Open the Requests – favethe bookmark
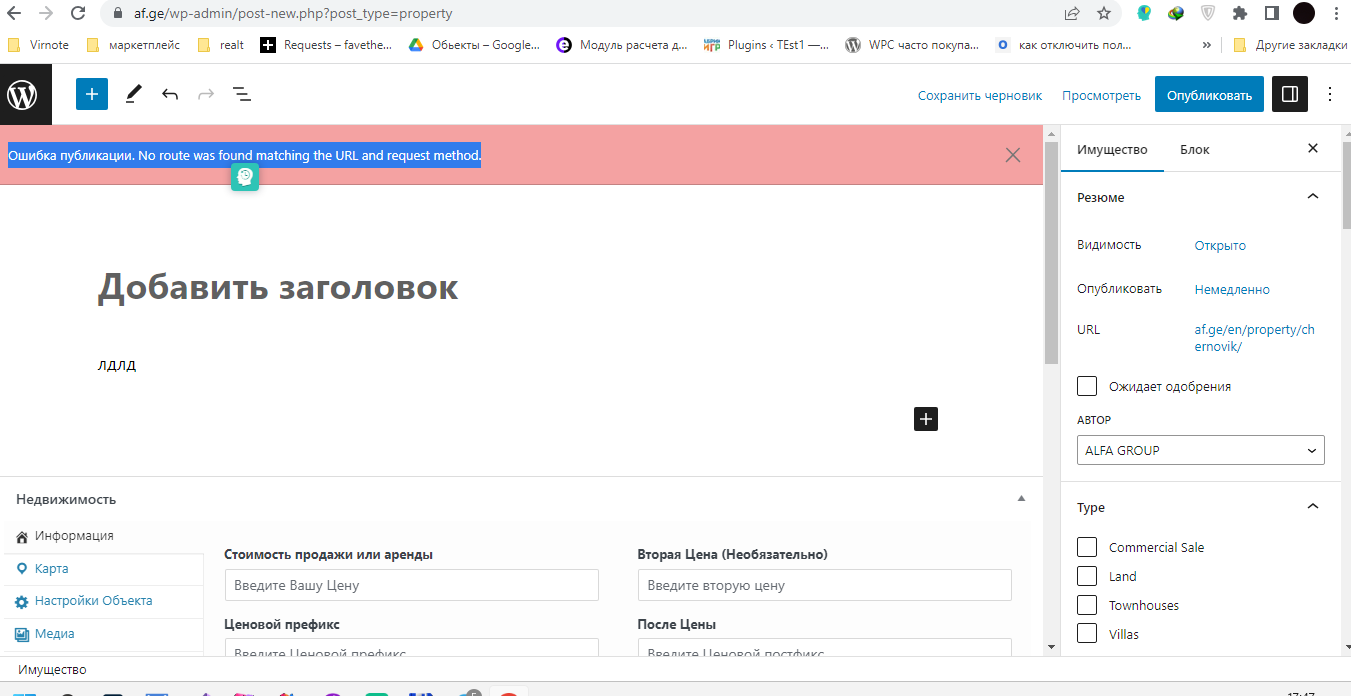The height and width of the screenshot is (696, 1351). click(x=326, y=45)
